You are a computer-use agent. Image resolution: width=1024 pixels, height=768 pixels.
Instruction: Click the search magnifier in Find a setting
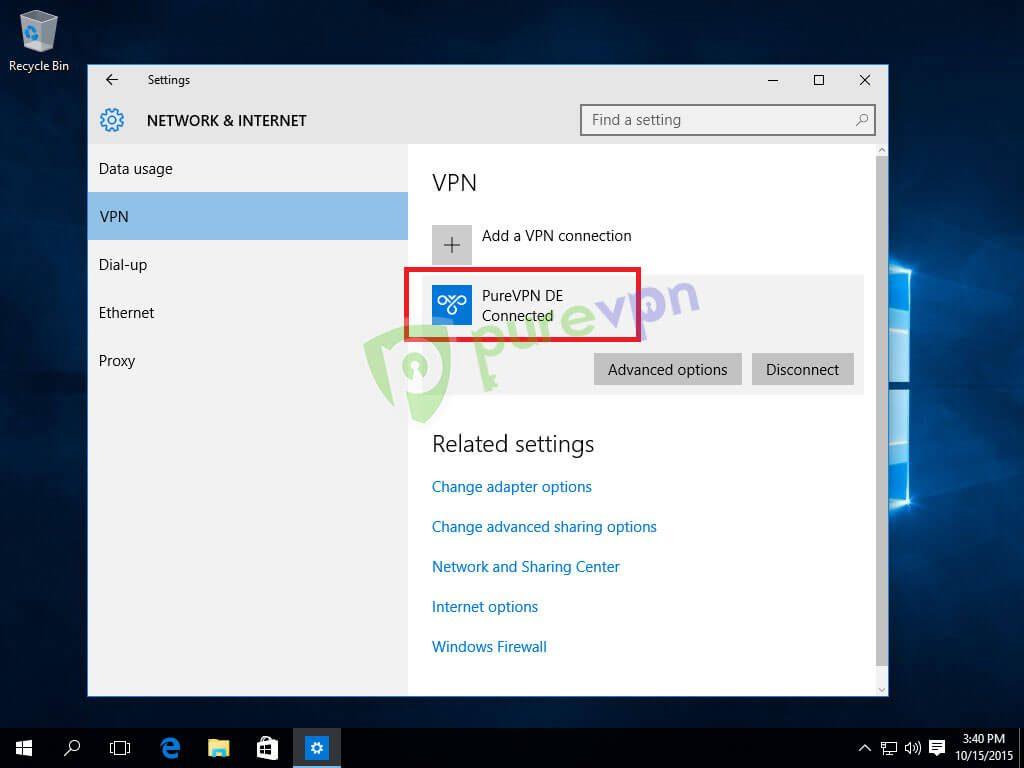(861, 119)
